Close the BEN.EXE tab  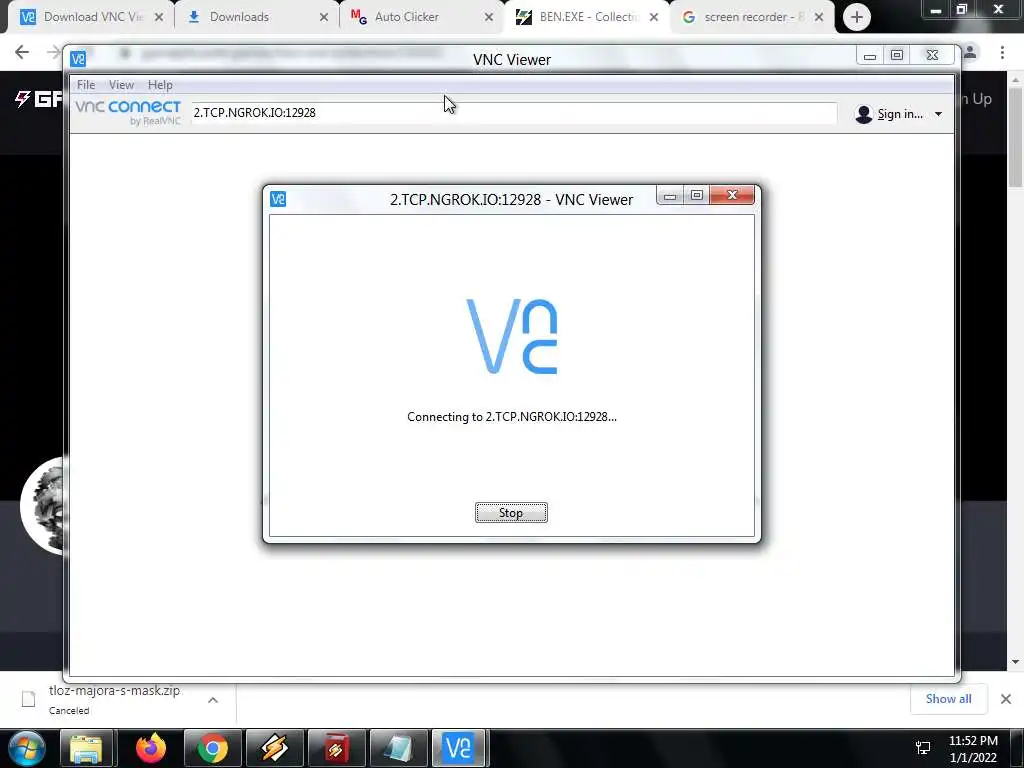[654, 18]
